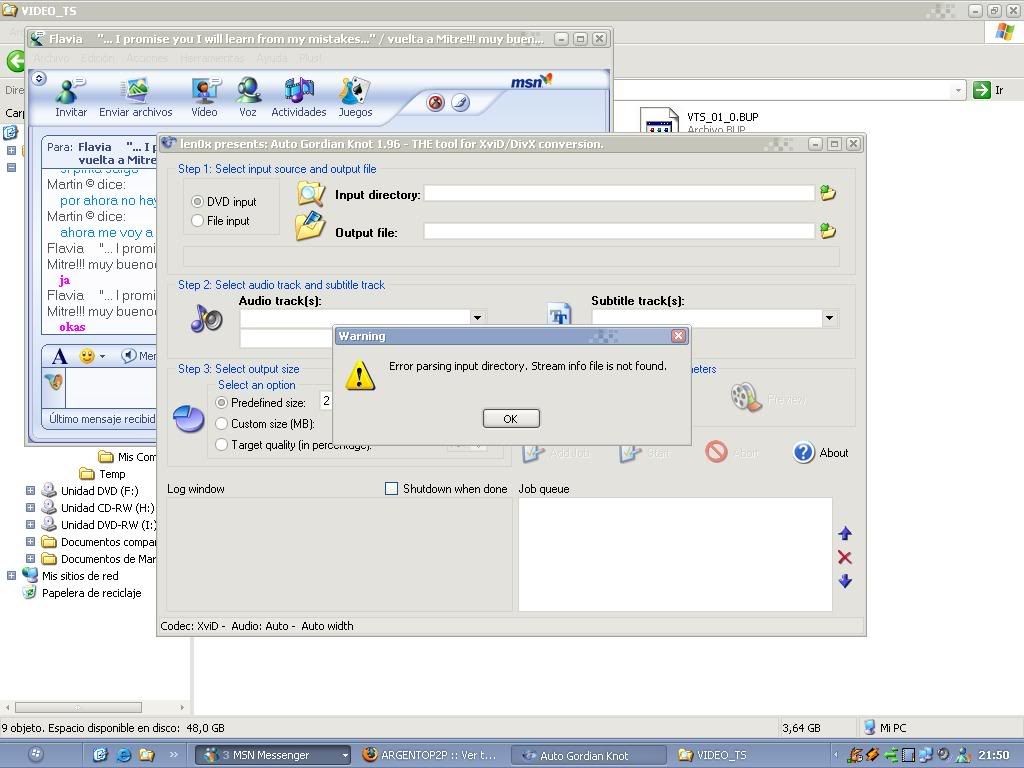This screenshot has width=1024, height=768.
Task: Collapse the MSN toolbar with the round arrow
Action: point(39,79)
